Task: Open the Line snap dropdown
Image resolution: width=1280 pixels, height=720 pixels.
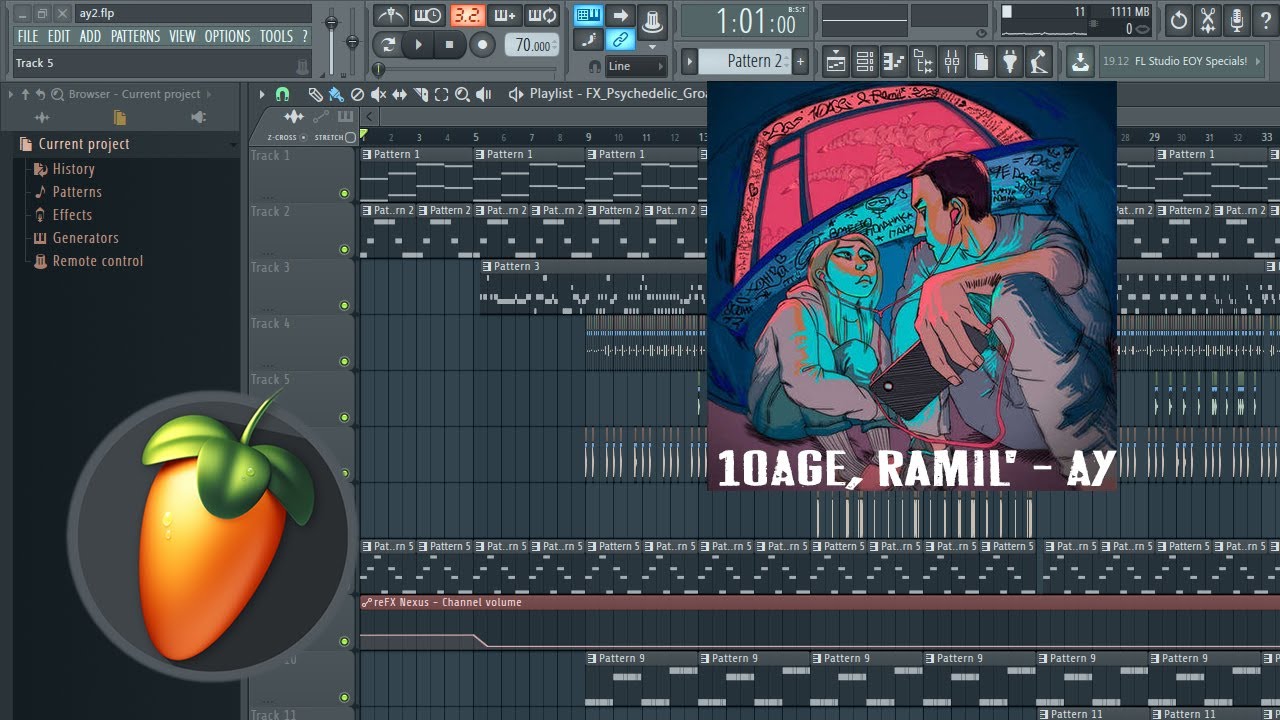Action: click(x=636, y=66)
